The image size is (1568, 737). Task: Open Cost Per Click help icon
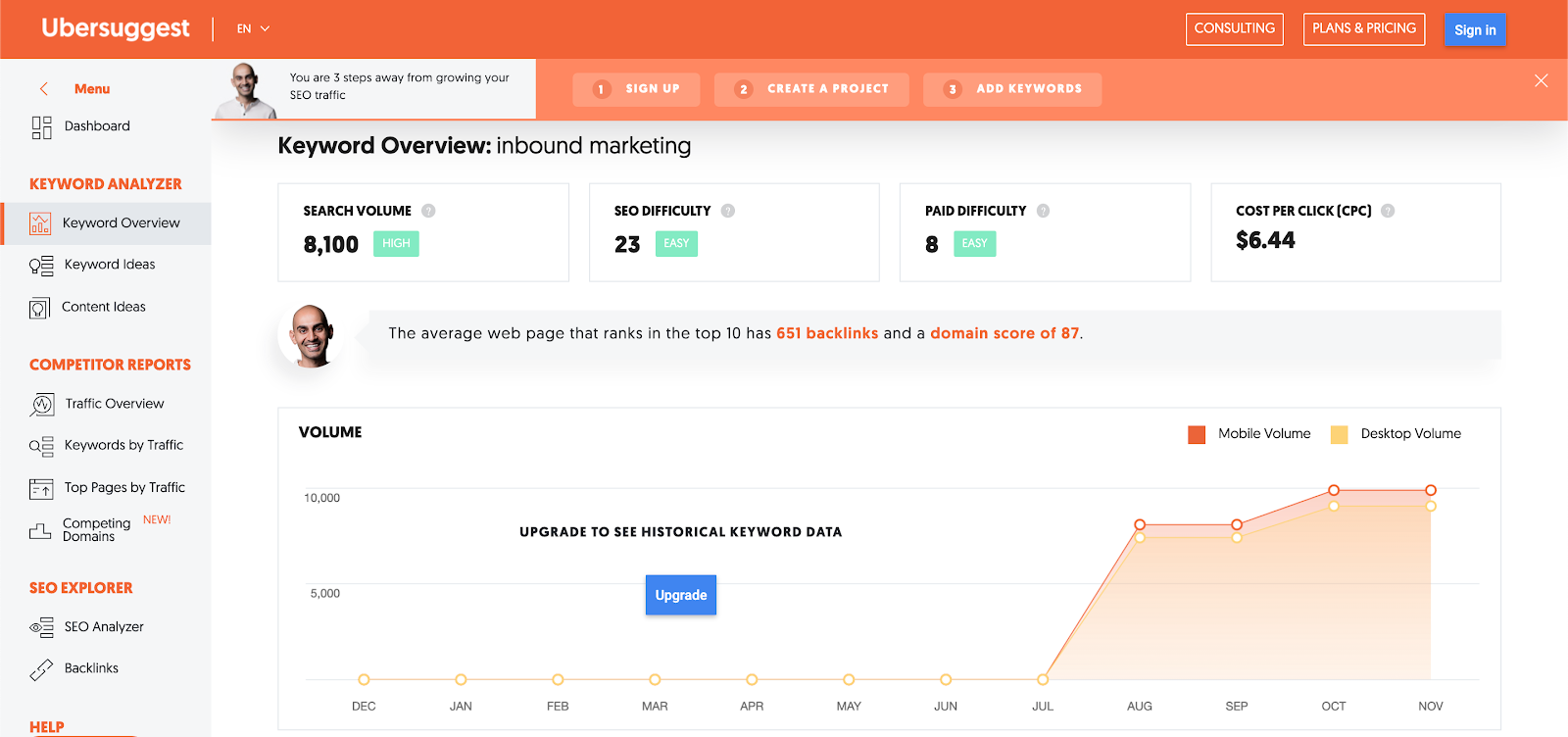(x=1388, y=211)
